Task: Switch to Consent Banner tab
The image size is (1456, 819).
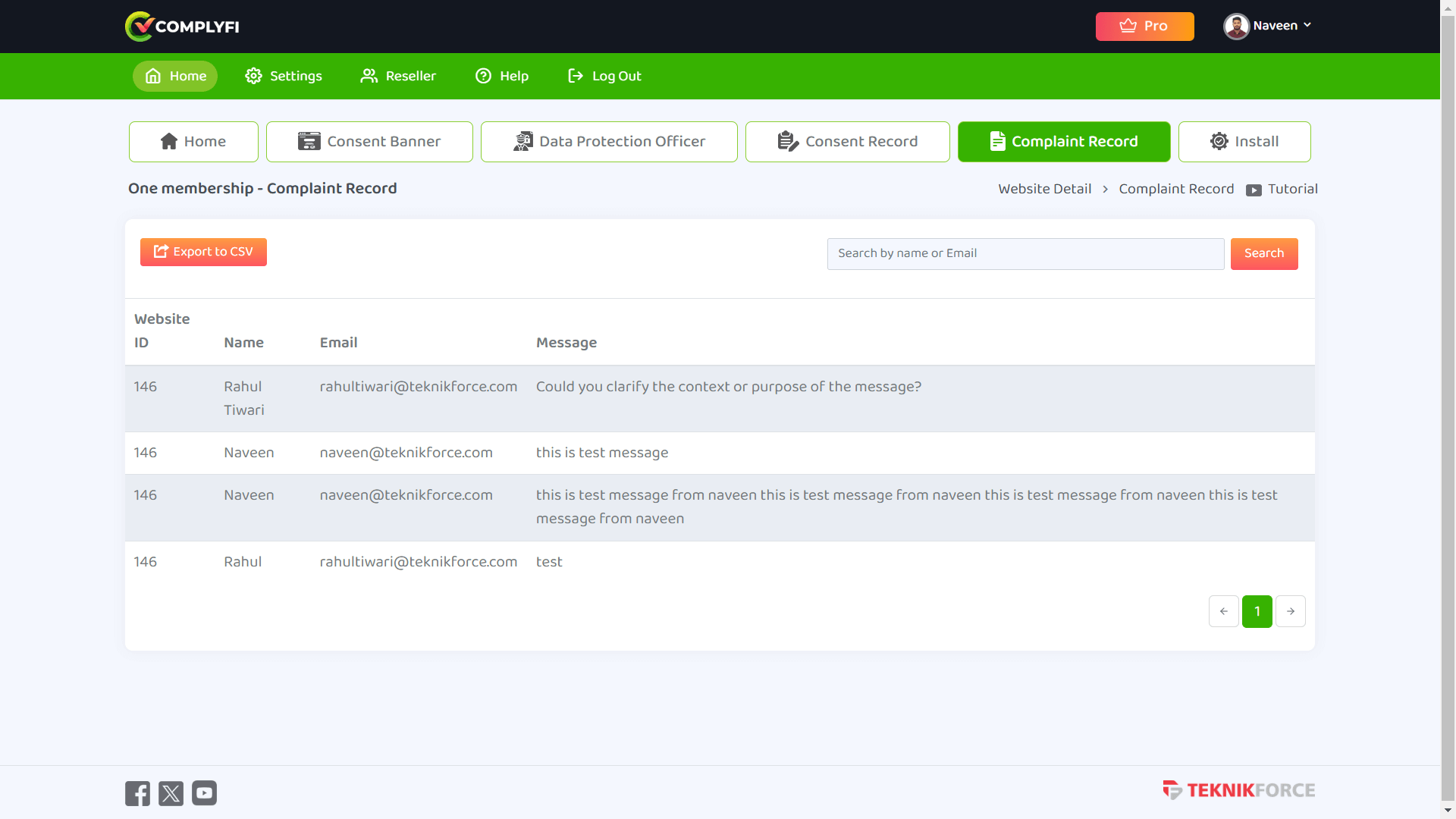Action: point(369,142)
